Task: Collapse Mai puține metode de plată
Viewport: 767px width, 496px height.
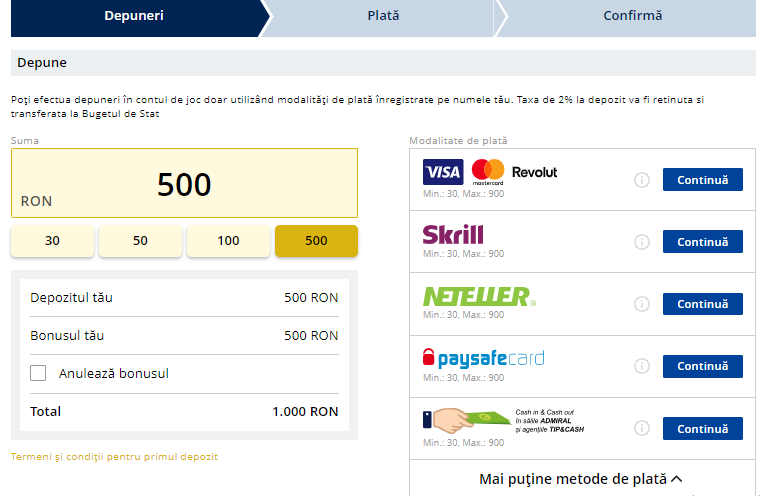Action: click(581, 479)
